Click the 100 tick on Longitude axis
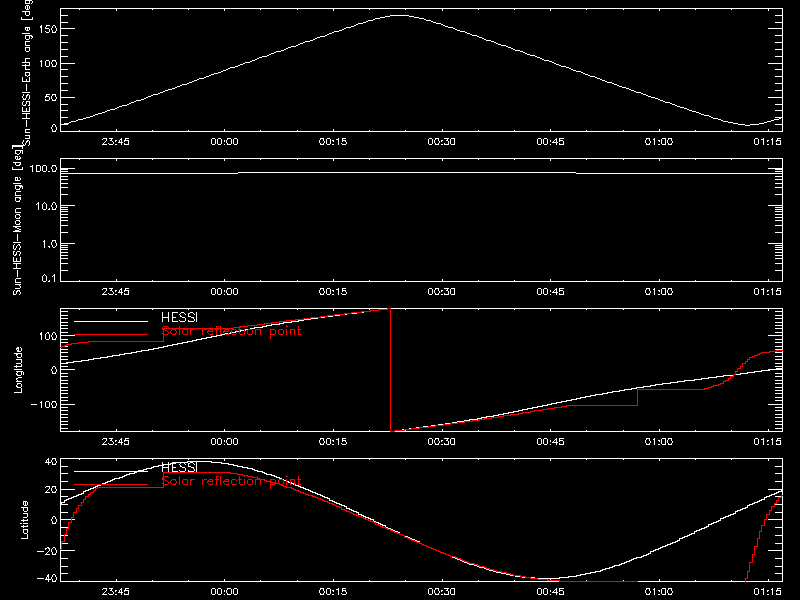 (48, 336)
